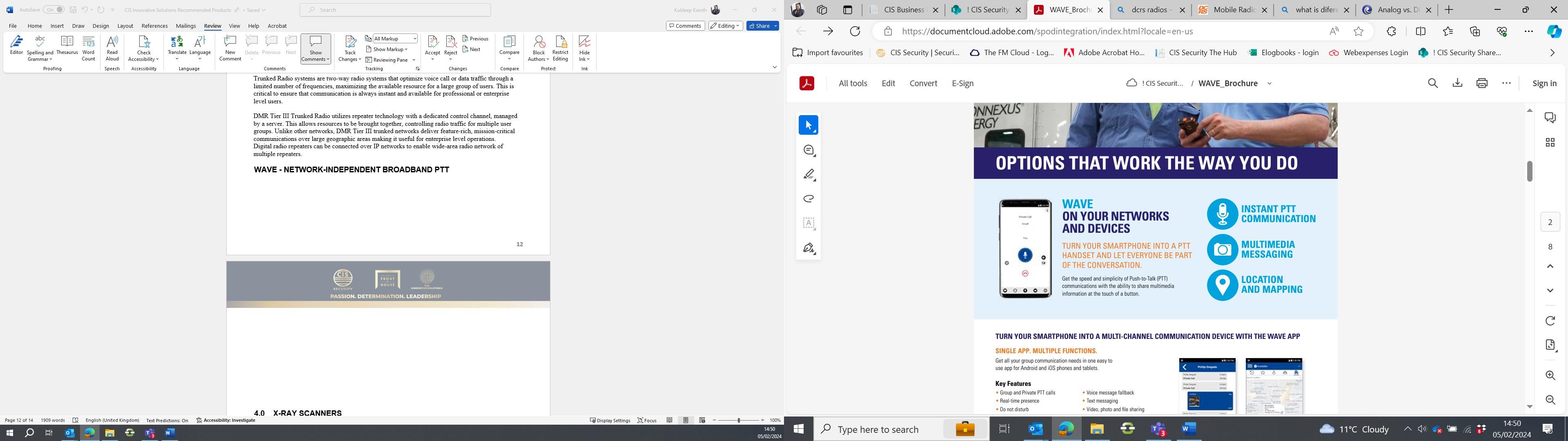Toggle Focus mode in status bar

pyautogui.click(x=647, y=420)
